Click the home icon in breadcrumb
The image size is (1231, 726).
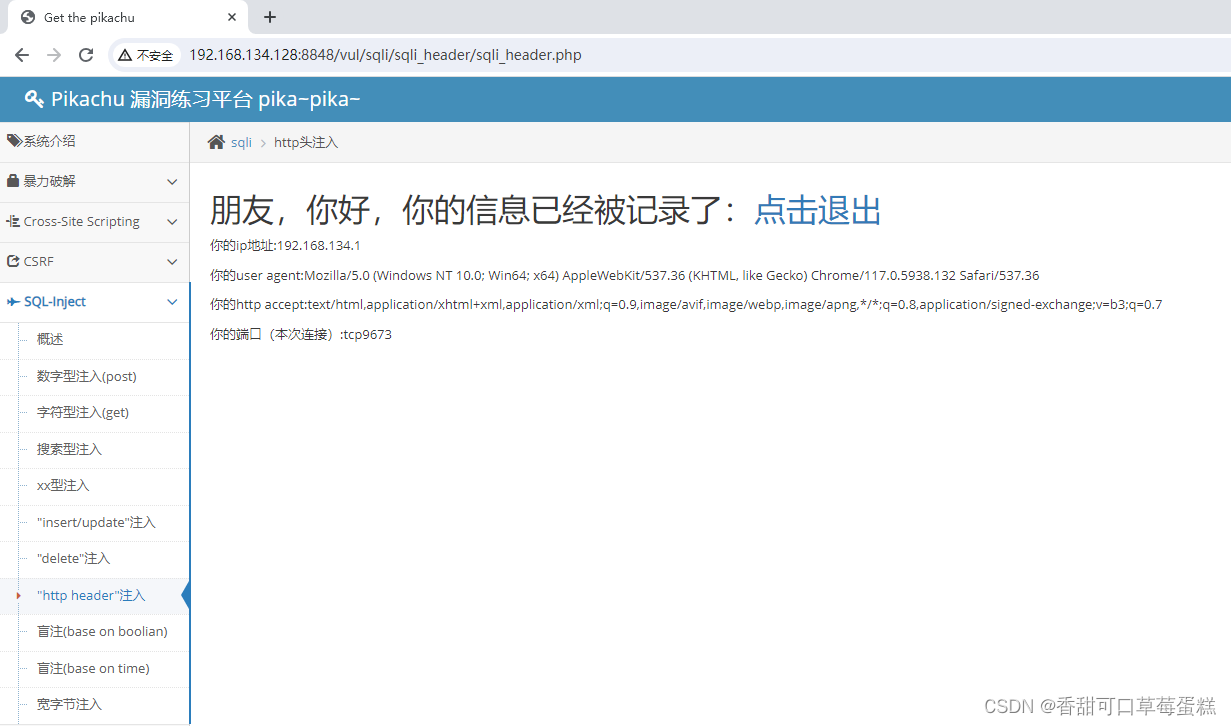[216, 142]
